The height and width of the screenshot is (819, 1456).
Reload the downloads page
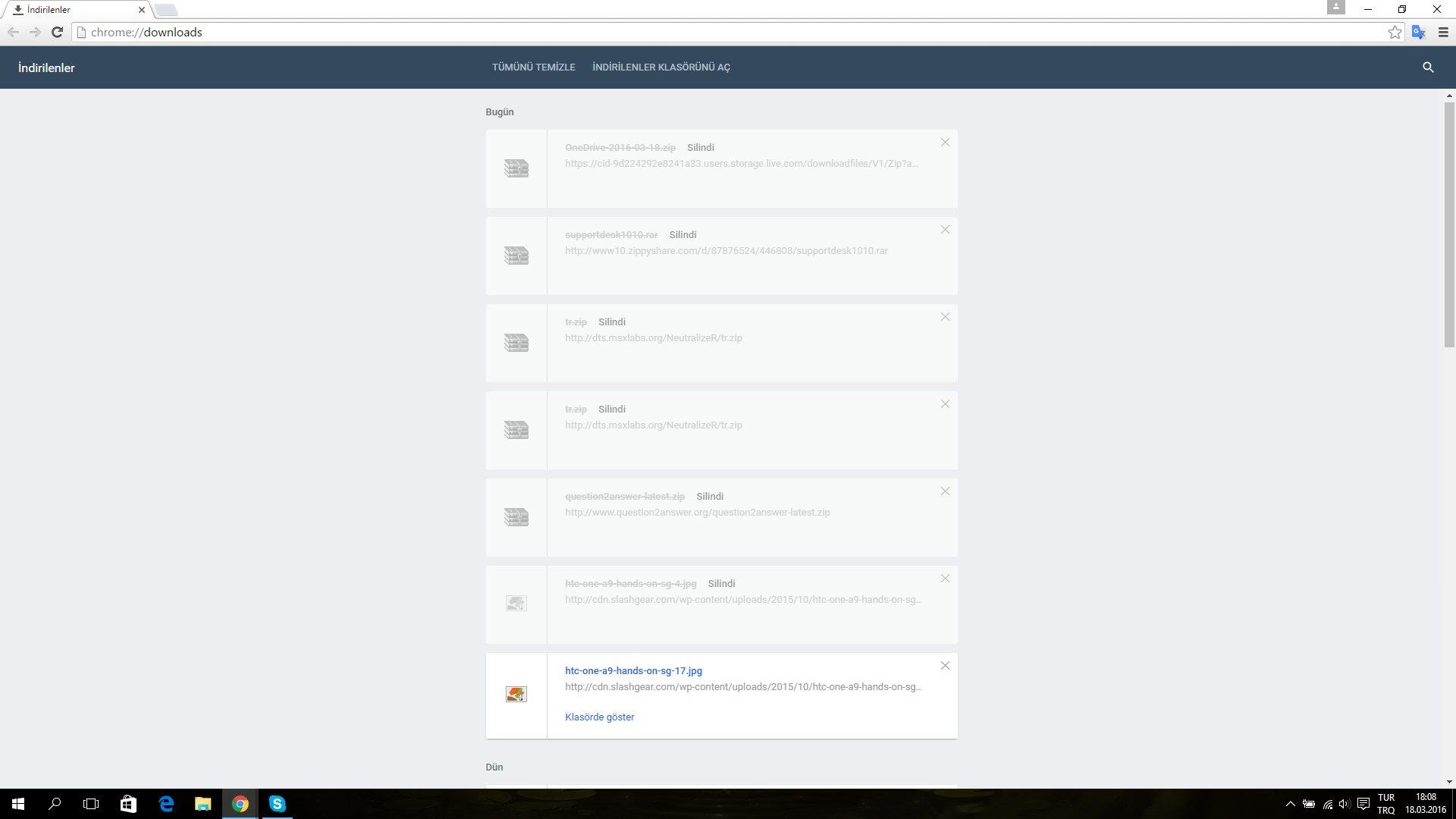coord(57,32)
